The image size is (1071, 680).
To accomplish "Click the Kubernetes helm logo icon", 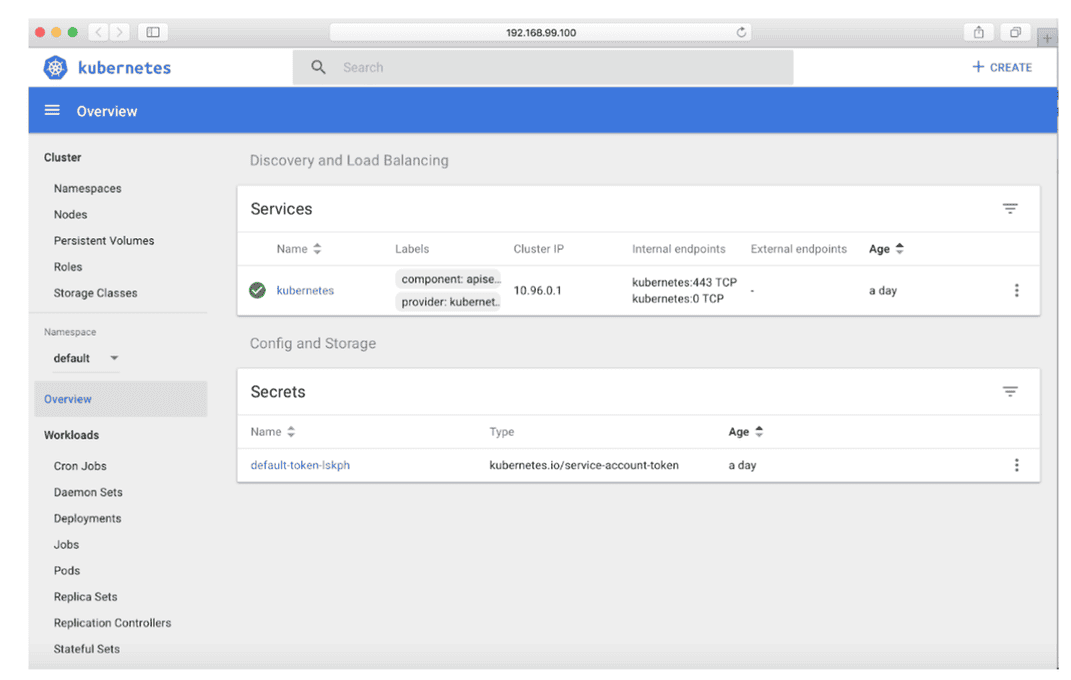I will pos(55,68).
